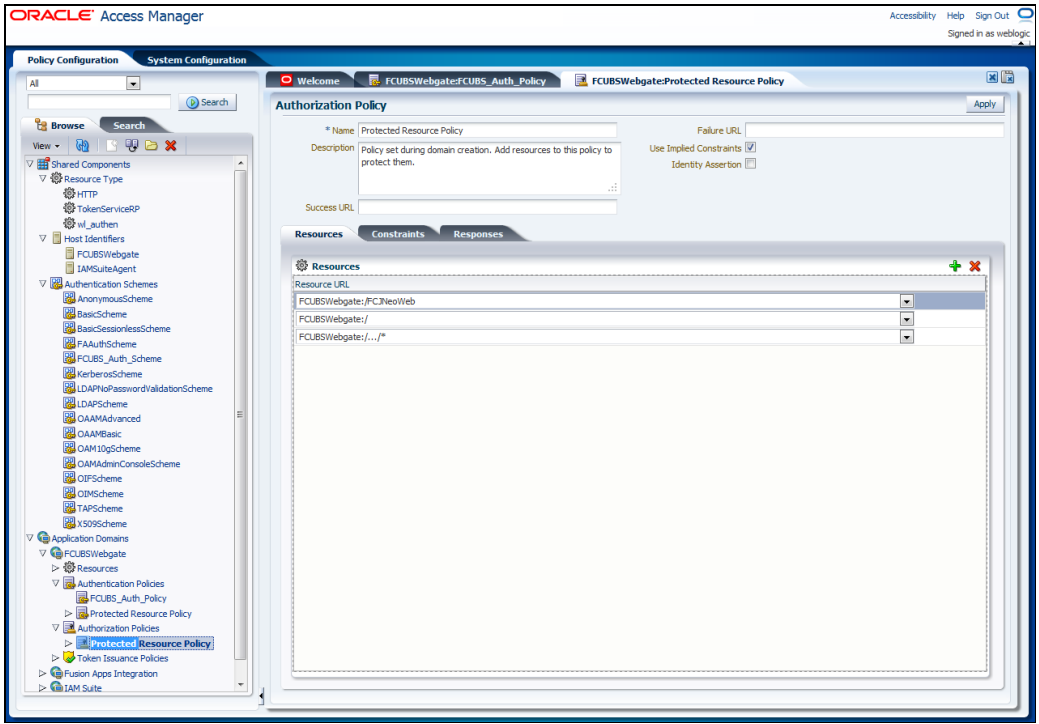Click the duplicate icon in Browse toolbar
The width and height of the screenshot is (1039, 724).
point(132,145)
